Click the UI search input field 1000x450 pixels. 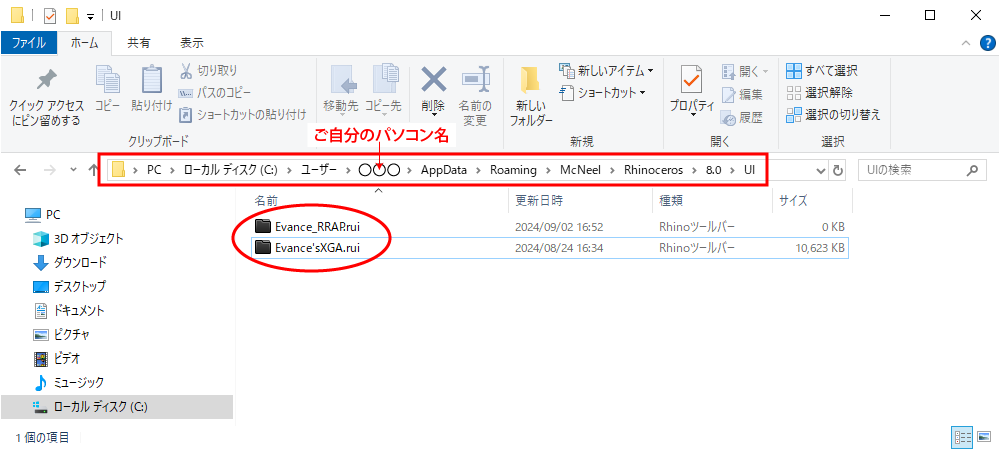coord(915,170)
